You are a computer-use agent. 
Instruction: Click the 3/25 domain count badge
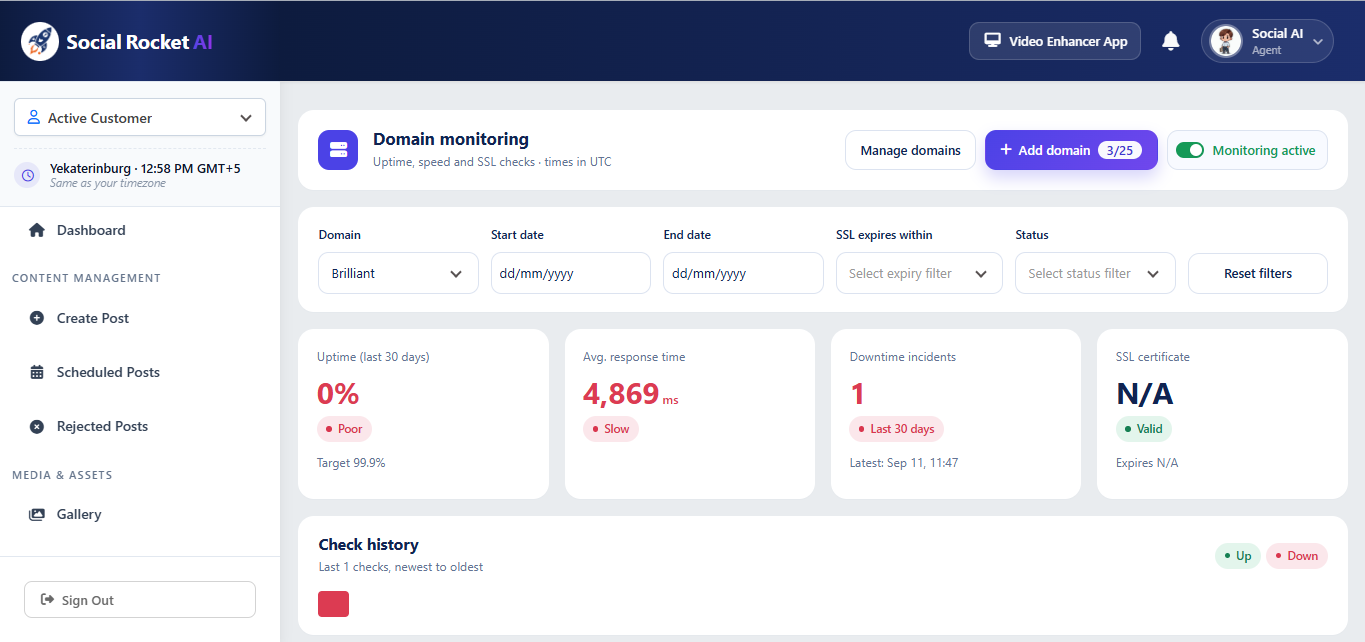(1120, 150)
